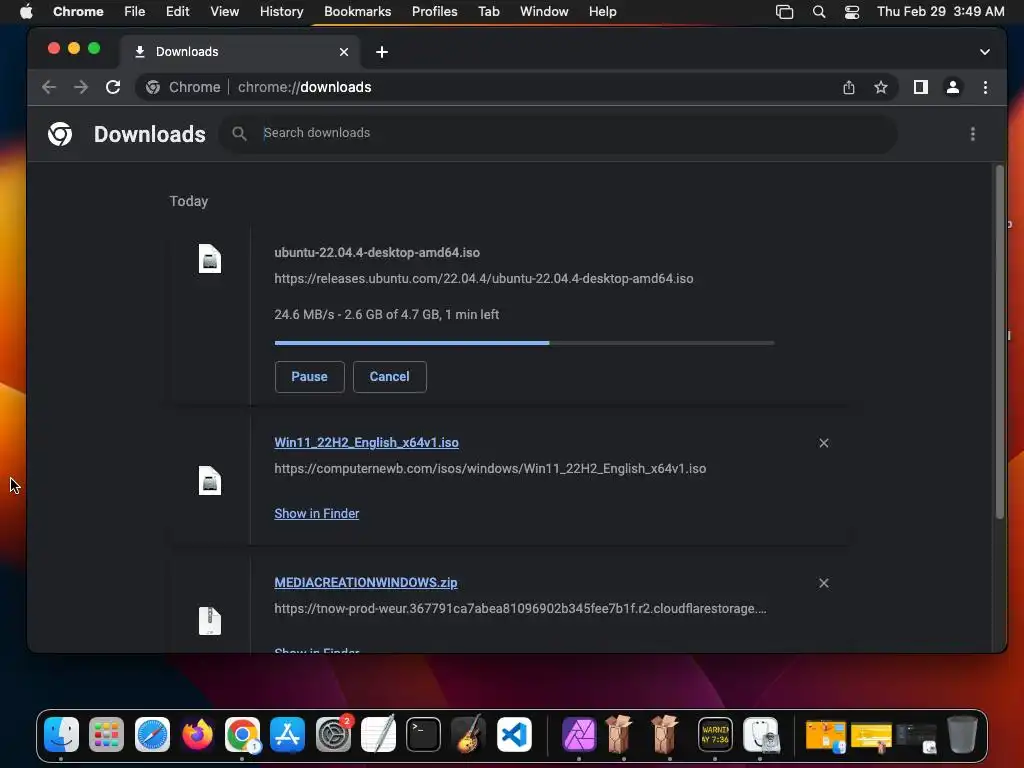Open Console warning app in dock
This screenshot has width=1024, height=768.
(715, 735)
